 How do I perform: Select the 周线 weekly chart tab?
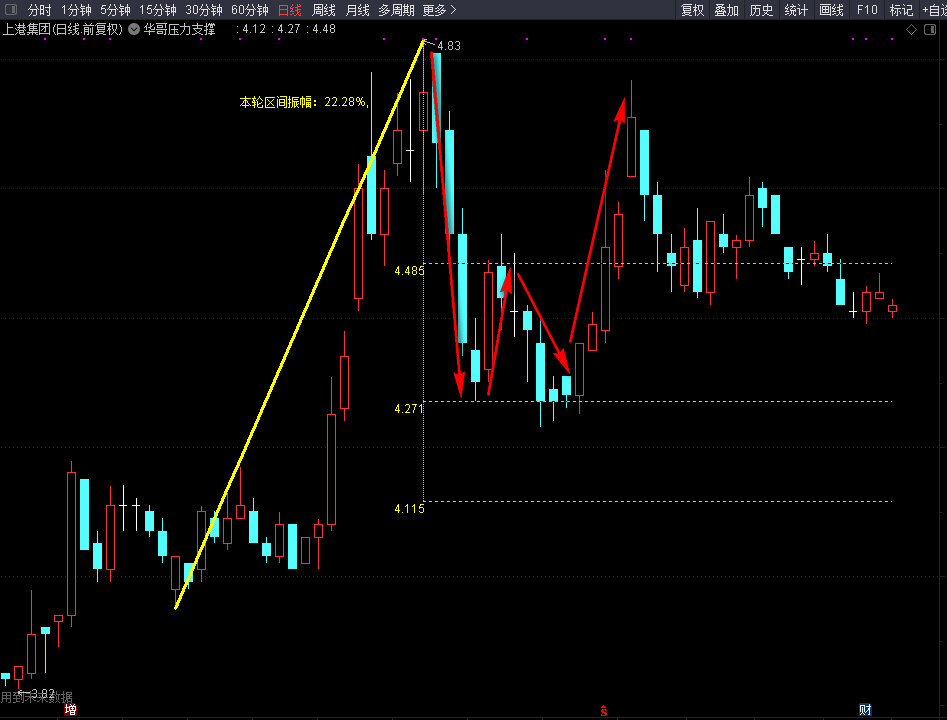(324, 10)
